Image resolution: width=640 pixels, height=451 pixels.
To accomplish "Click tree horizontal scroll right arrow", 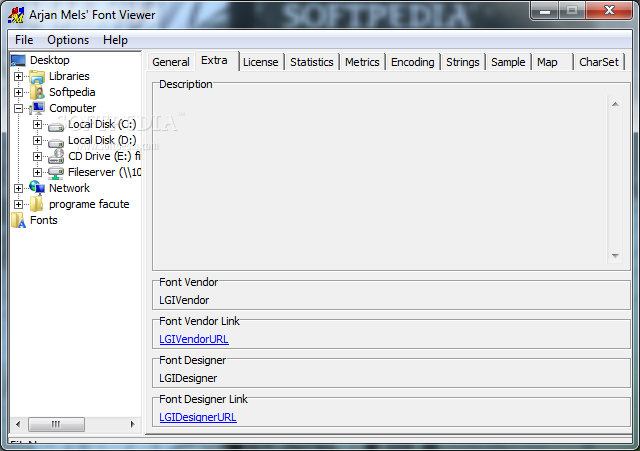I will pyautogui.click(x=133, y=424).
